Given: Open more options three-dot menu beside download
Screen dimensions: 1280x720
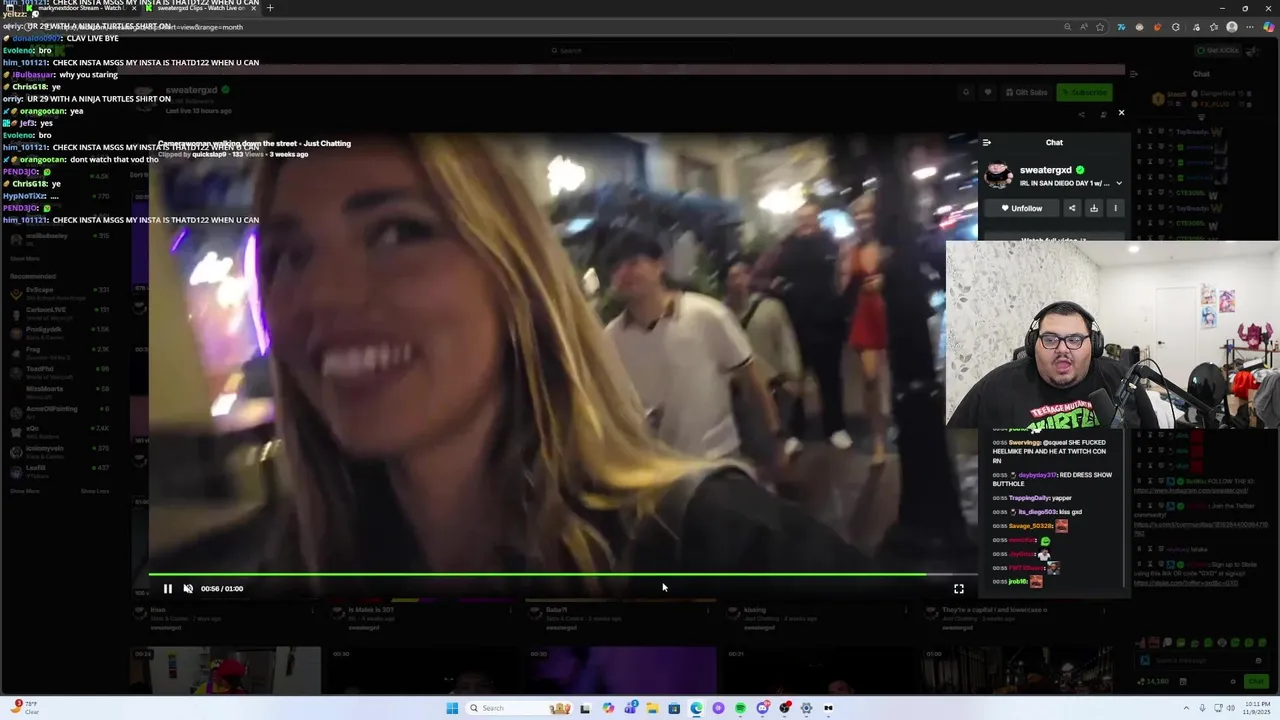Looking at the screenshot, I should point(1115,208).
